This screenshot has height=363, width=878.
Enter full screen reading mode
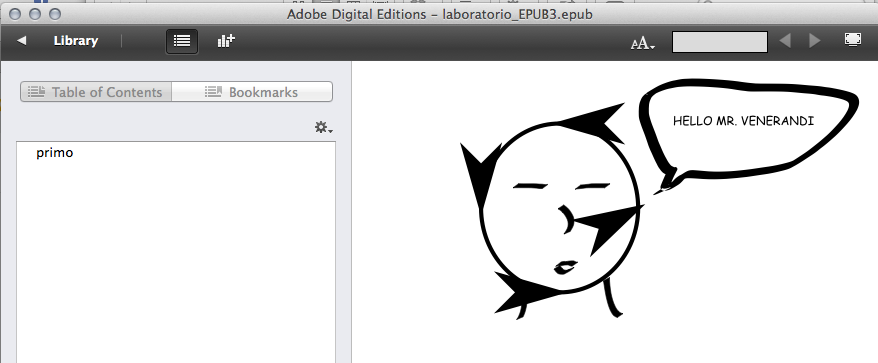[x=852, y=40]
